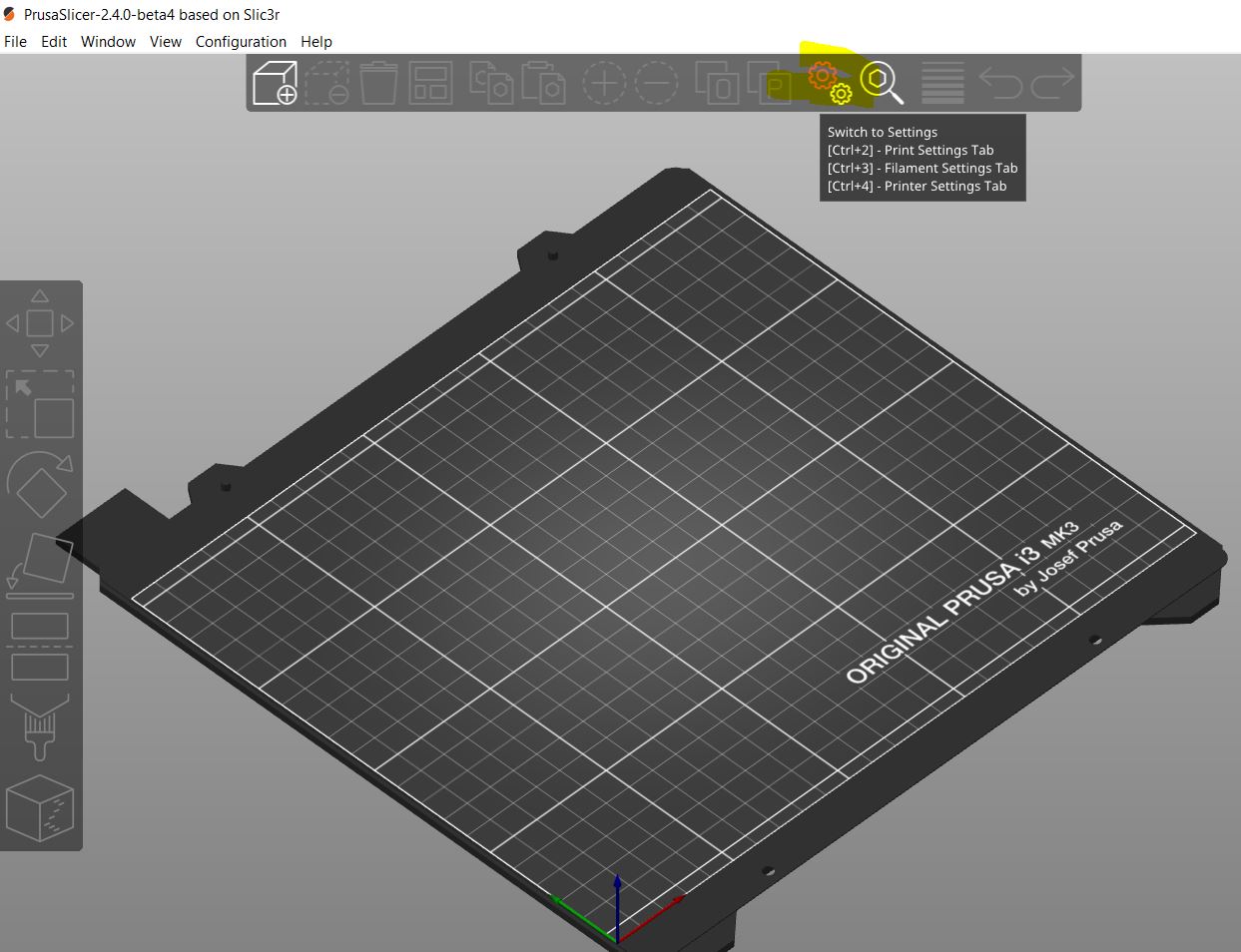
Task: Select the Place on face tool
Action: (x=40, y=566)
